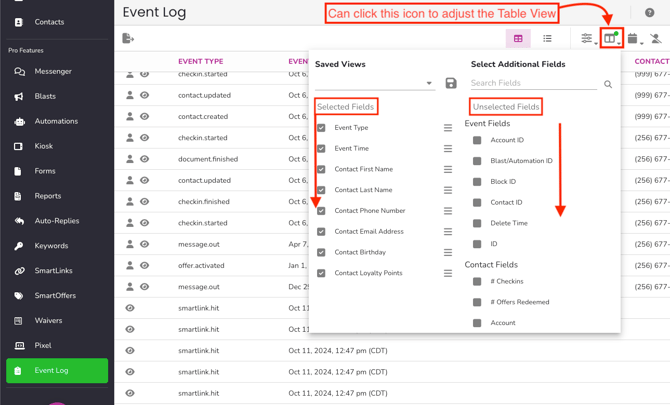Switch to list view

547,39
